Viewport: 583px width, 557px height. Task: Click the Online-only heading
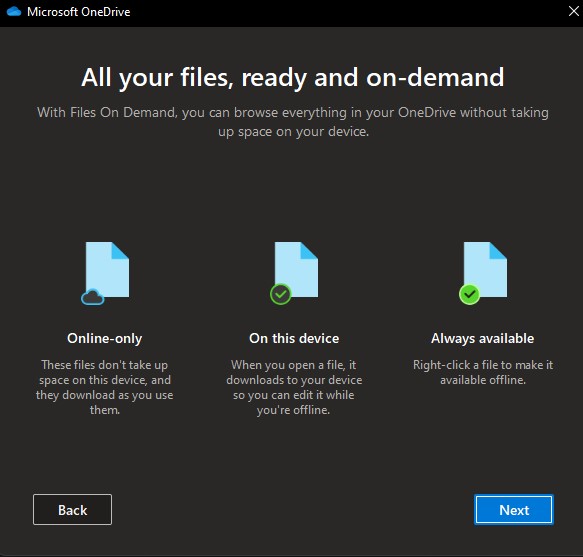[104, 338]
